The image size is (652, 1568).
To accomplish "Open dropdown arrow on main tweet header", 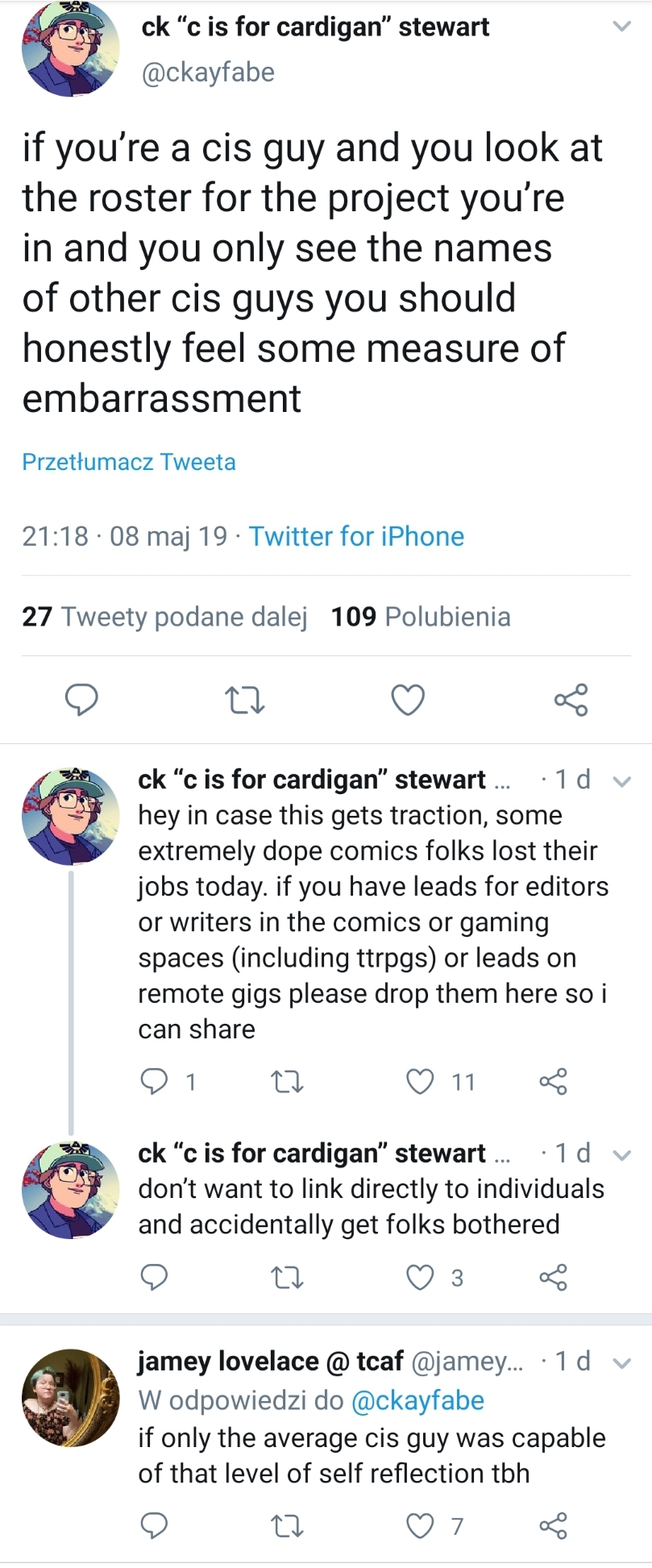I will [x=621, y=27].
